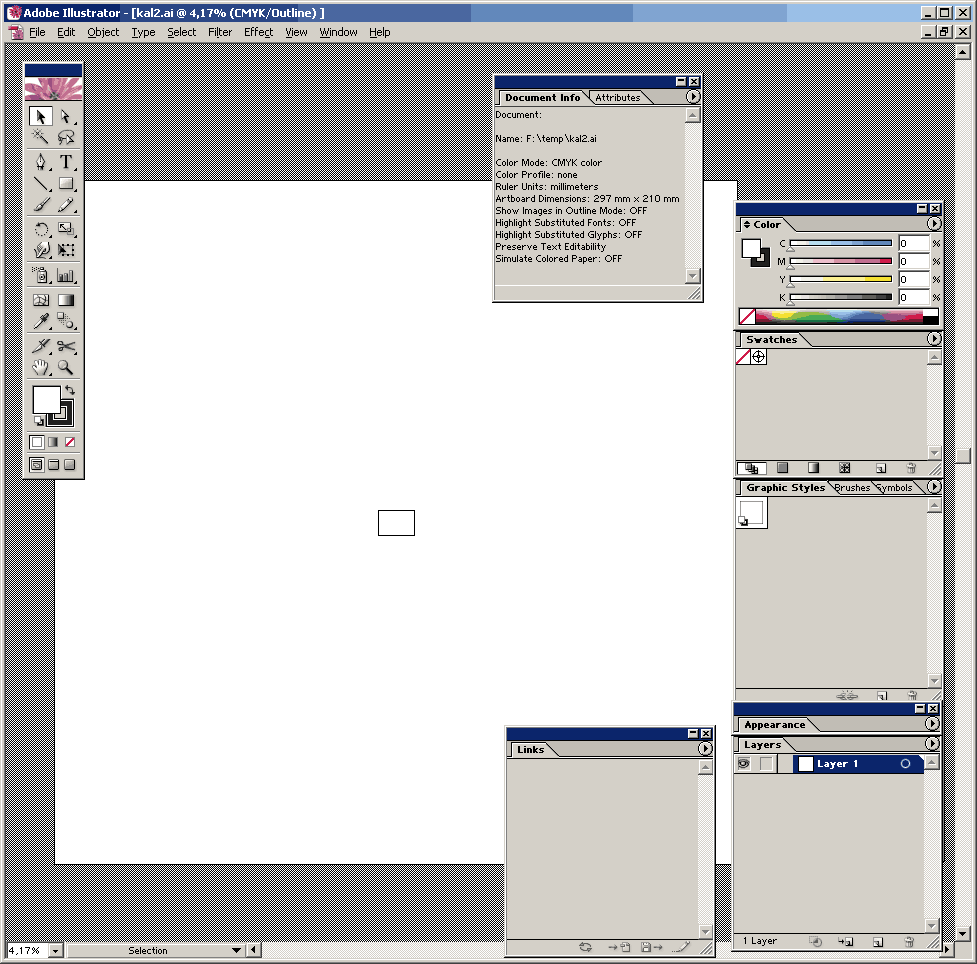The height and width of the screenshot is (964, 977).
Task: Create New Sublayer icon in Layers panel
Action: coord(846,942)
